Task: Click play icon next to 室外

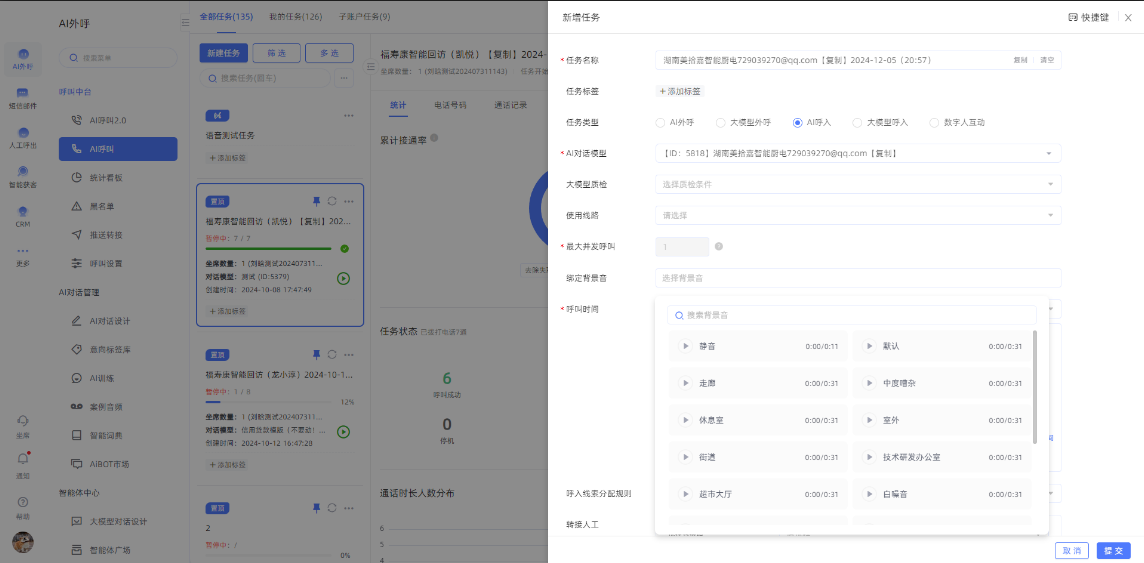Action: pos(869,420)
